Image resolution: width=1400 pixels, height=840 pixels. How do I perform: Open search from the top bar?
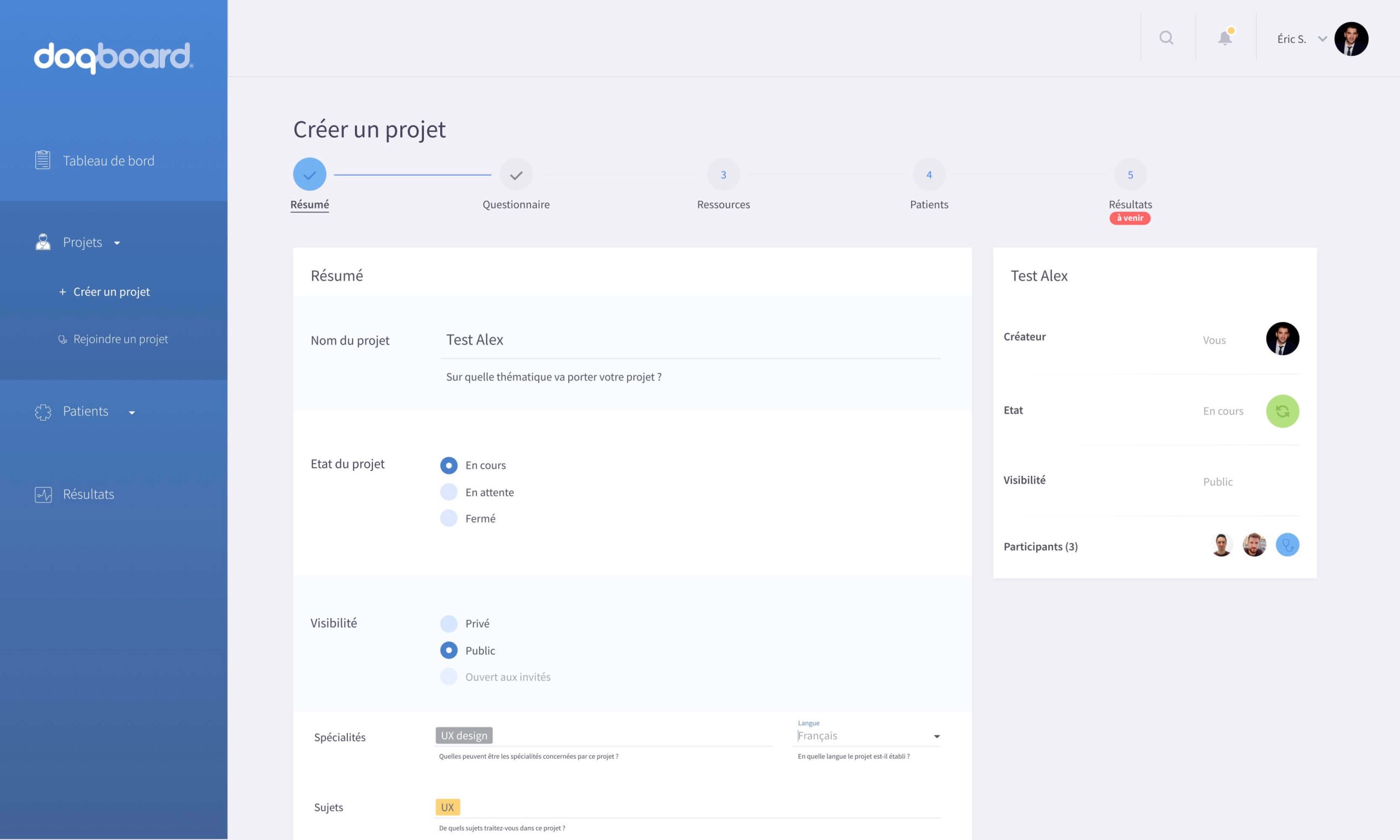[x=1167, y=37]
